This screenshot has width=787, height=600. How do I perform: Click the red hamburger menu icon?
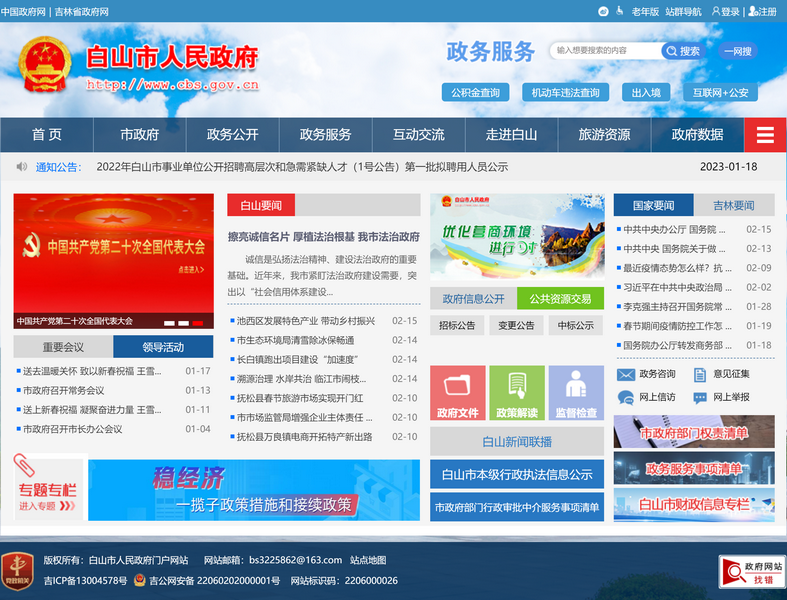coord(765,136)
